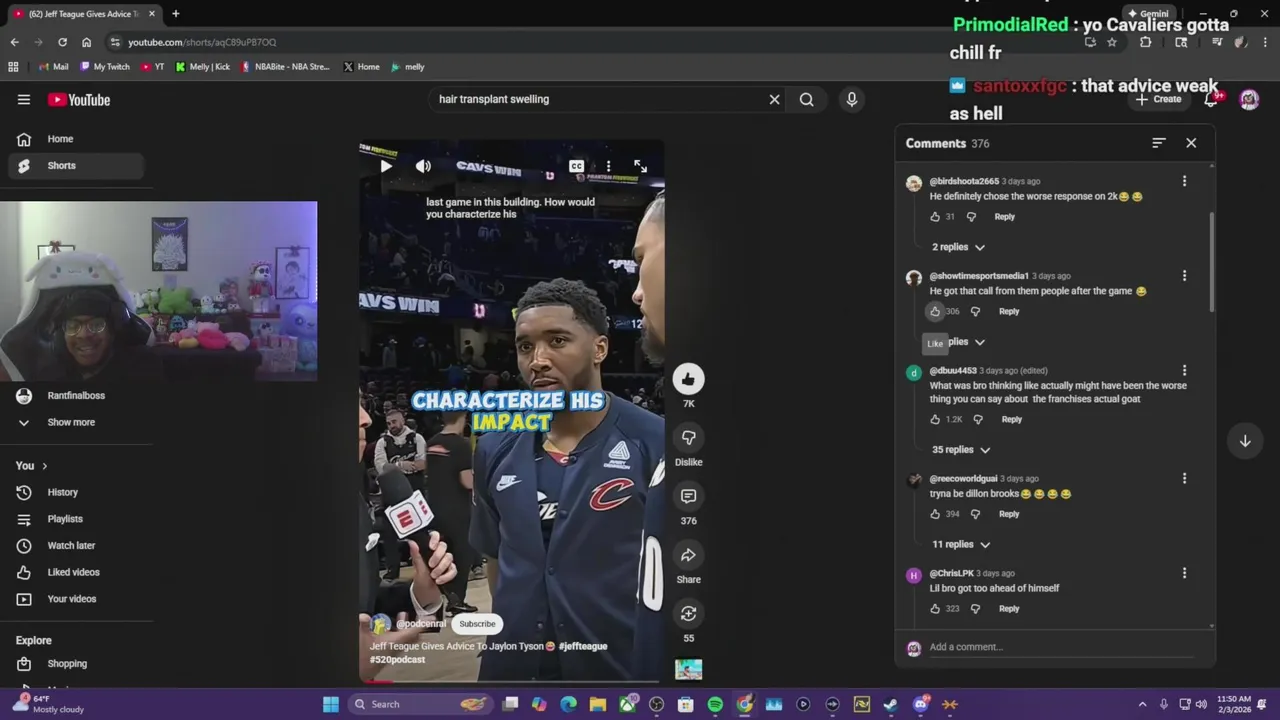Open options for showtimesportsmedia1's comment
The image size is (1280, 720).
pos(1184,276)
